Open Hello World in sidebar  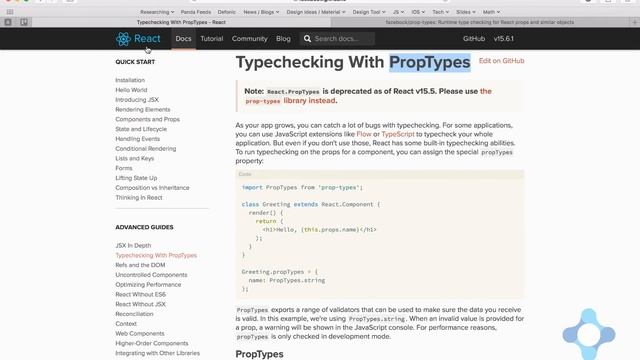[x=131, y=90]
